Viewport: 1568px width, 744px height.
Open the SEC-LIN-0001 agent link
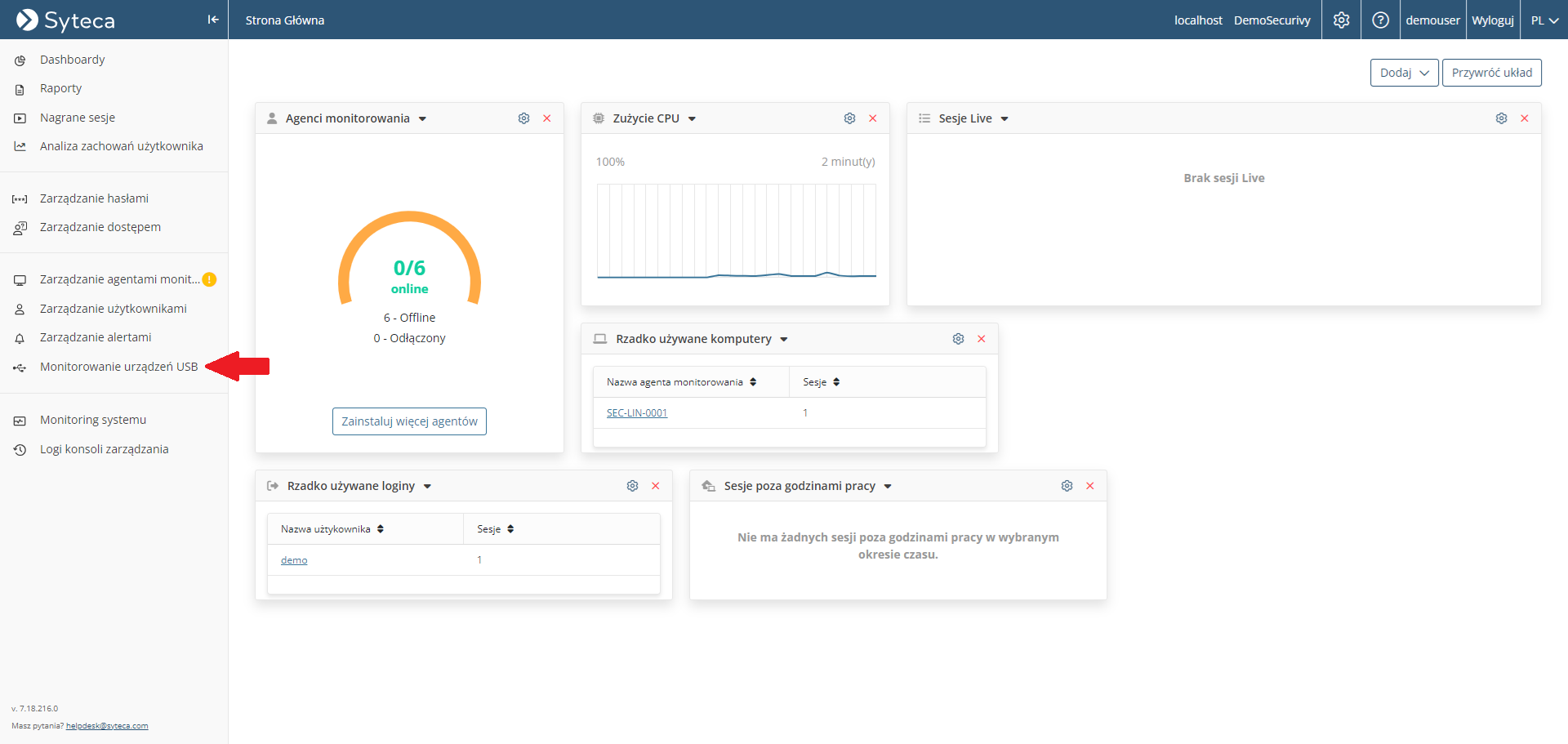[x=637, y=413]
